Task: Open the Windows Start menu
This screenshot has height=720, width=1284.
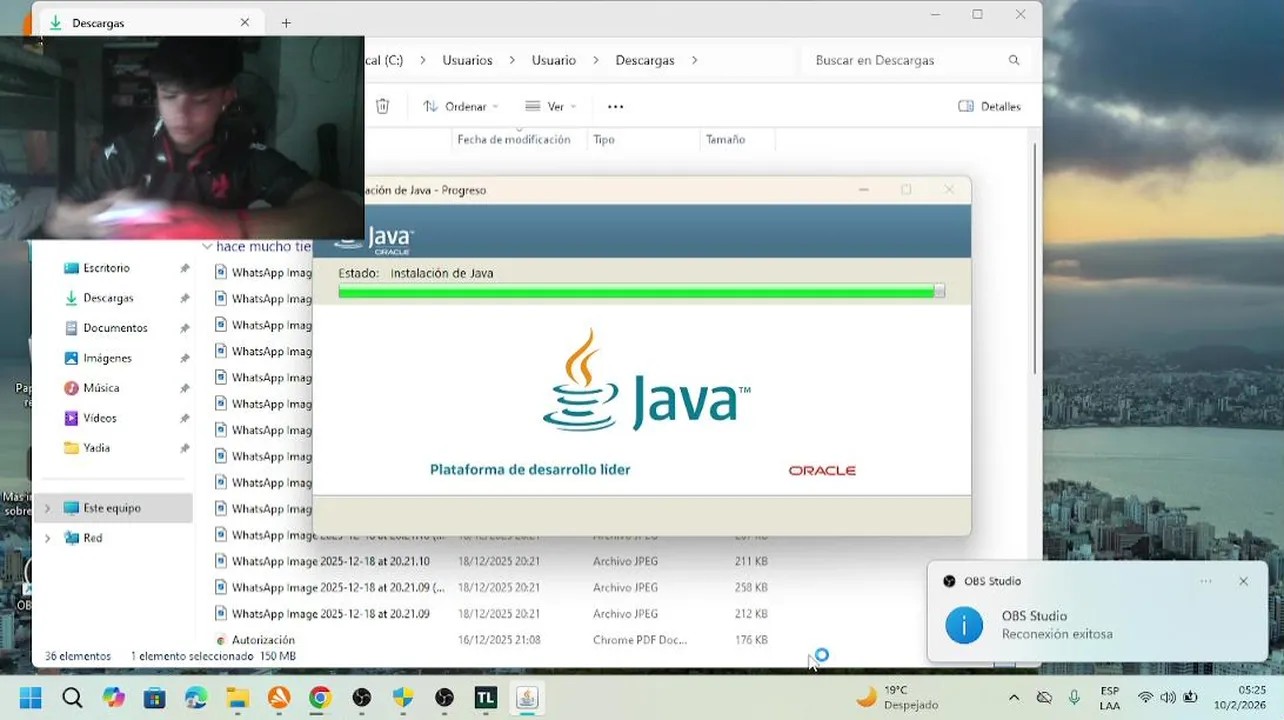Action: pyautogui.click(x=30, y=697)
